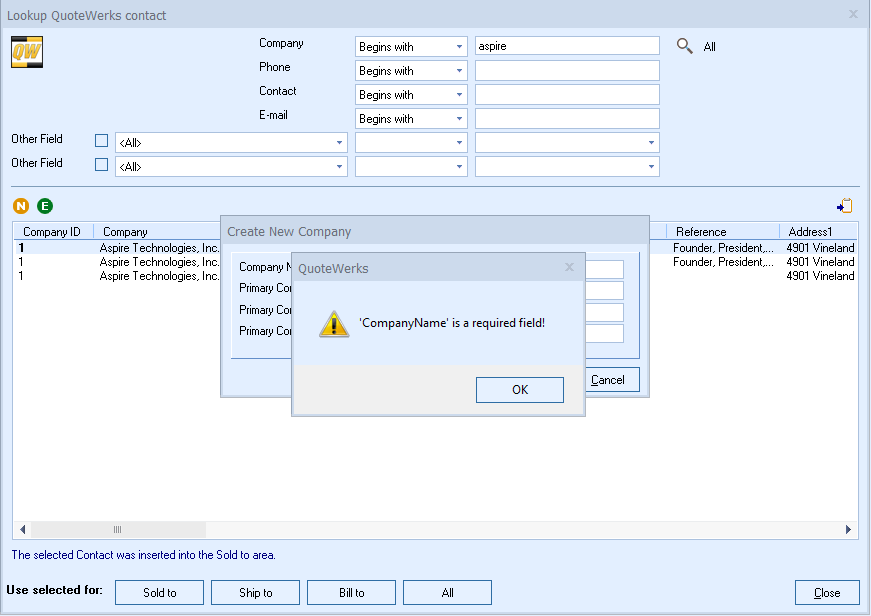The width and height of the screenshot is (871, 616).
Task: Click the Reference column header
Action: click(701, 232)
